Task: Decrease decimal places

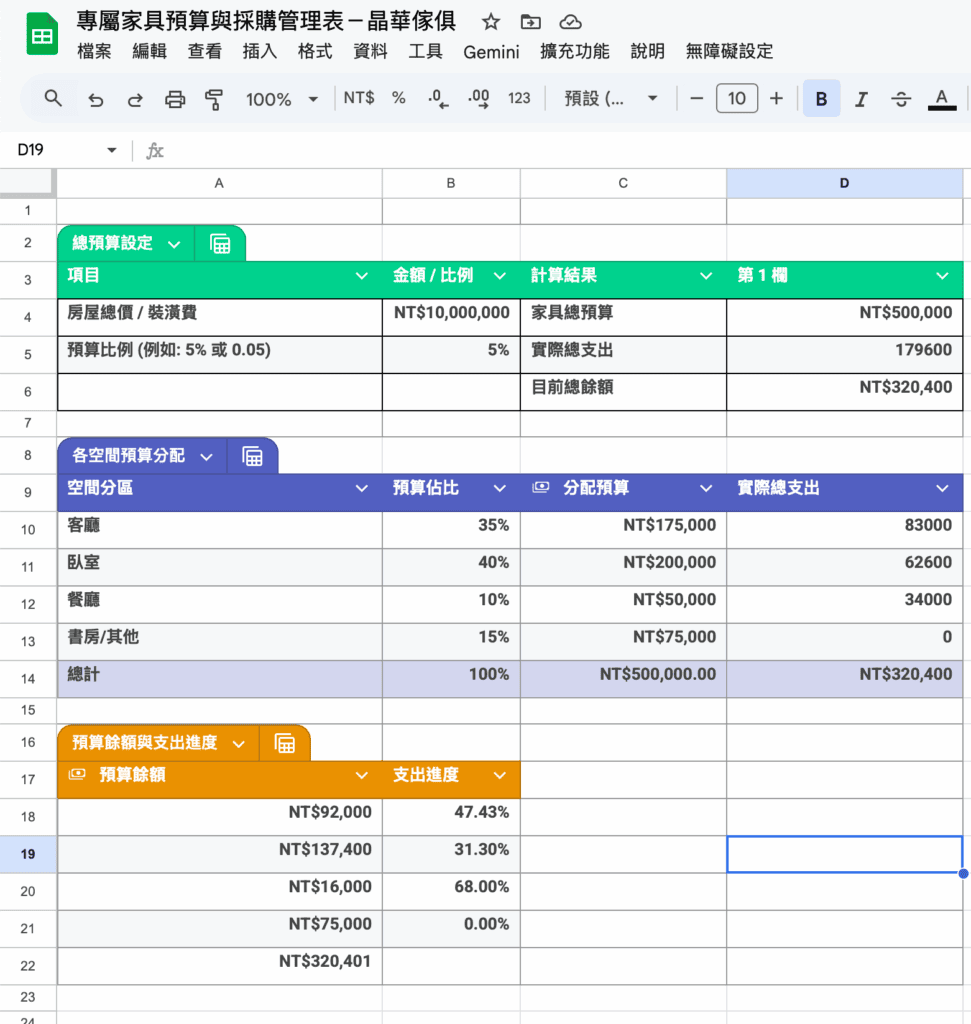Action: point(438,99)
